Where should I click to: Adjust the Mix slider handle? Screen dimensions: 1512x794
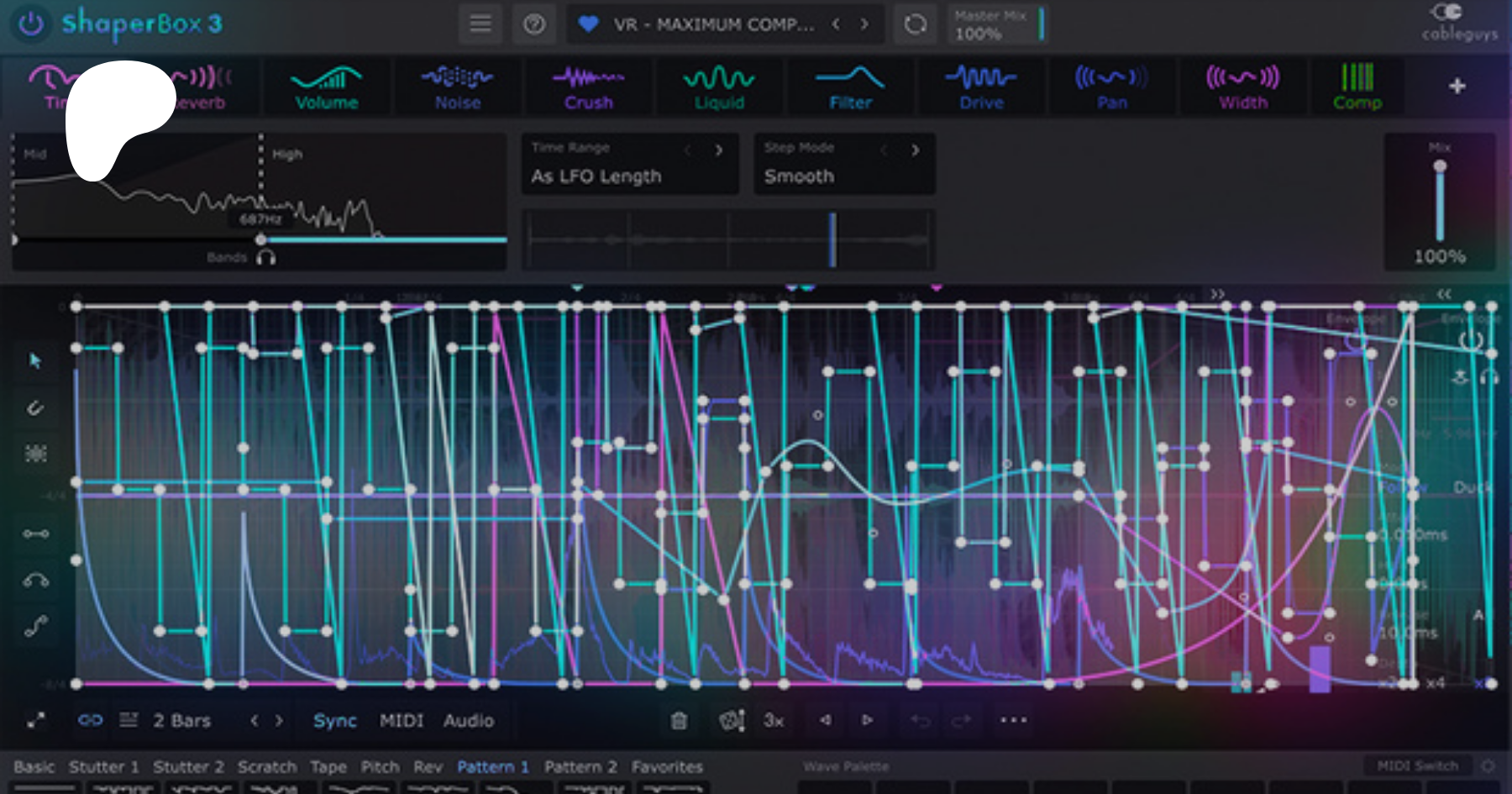[x=1440, y=166]
